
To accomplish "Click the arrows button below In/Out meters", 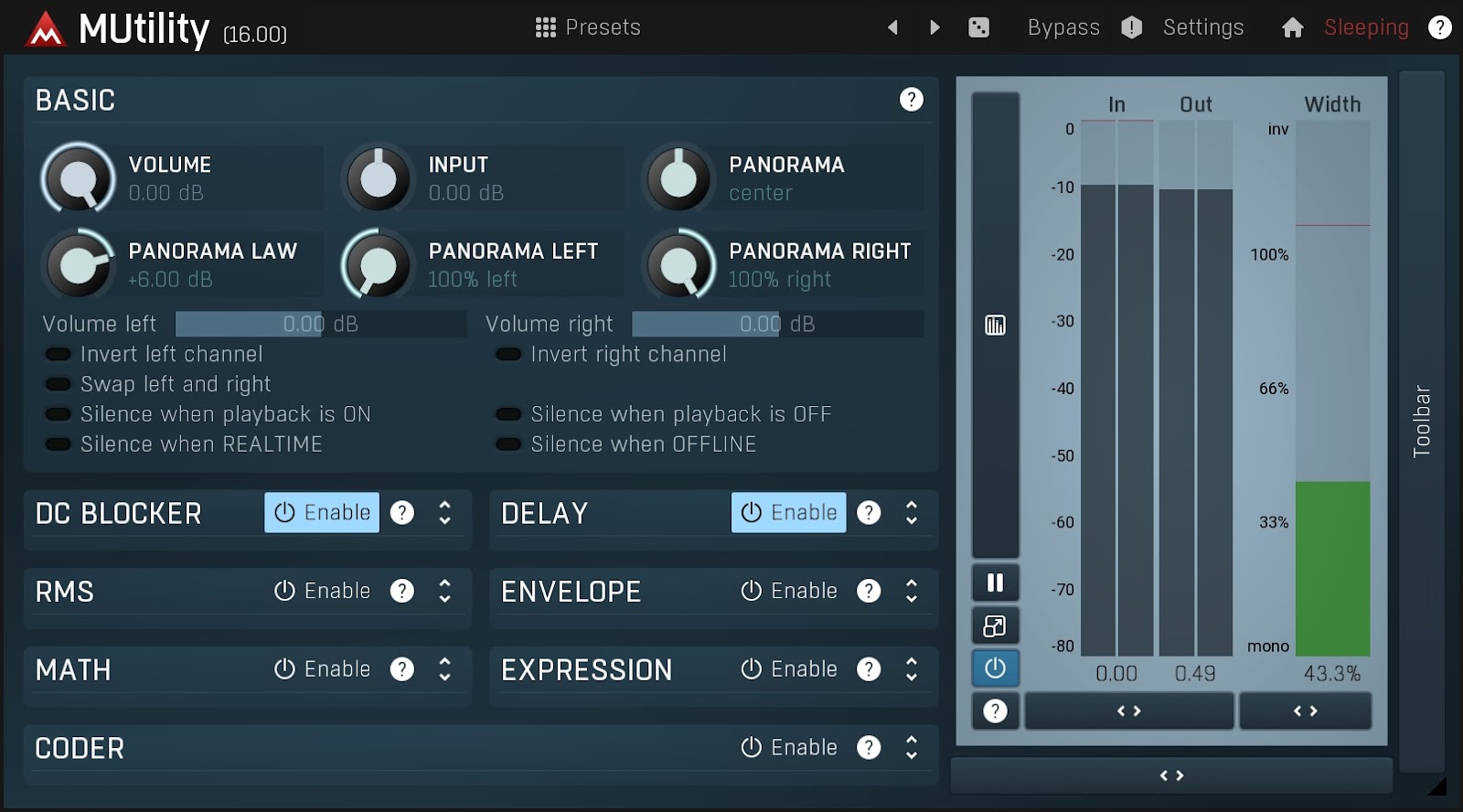I will point(1129,710).
